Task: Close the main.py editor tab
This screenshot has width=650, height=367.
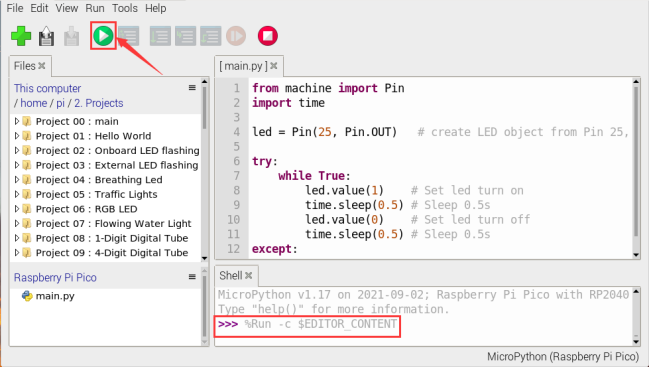Action: pyautogui.click(x=274, y=66)
